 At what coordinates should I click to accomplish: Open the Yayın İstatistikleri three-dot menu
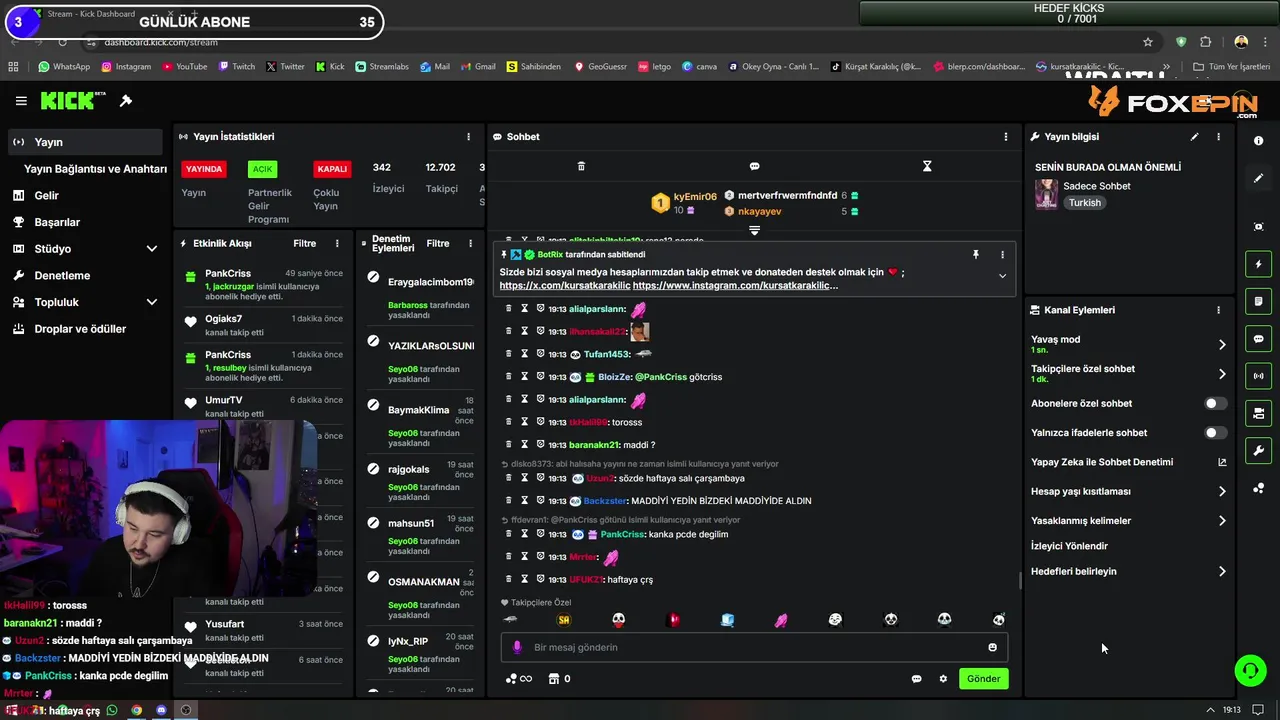point(468,137)
